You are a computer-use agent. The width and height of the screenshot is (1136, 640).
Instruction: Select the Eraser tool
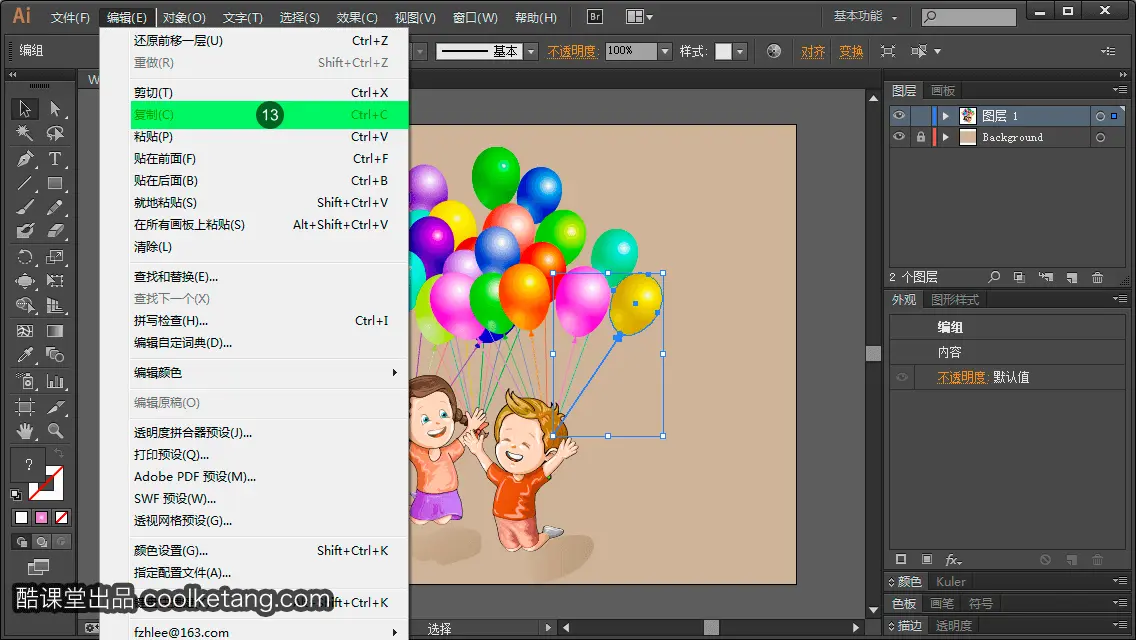pyautogui.click(x=55, y=231)
